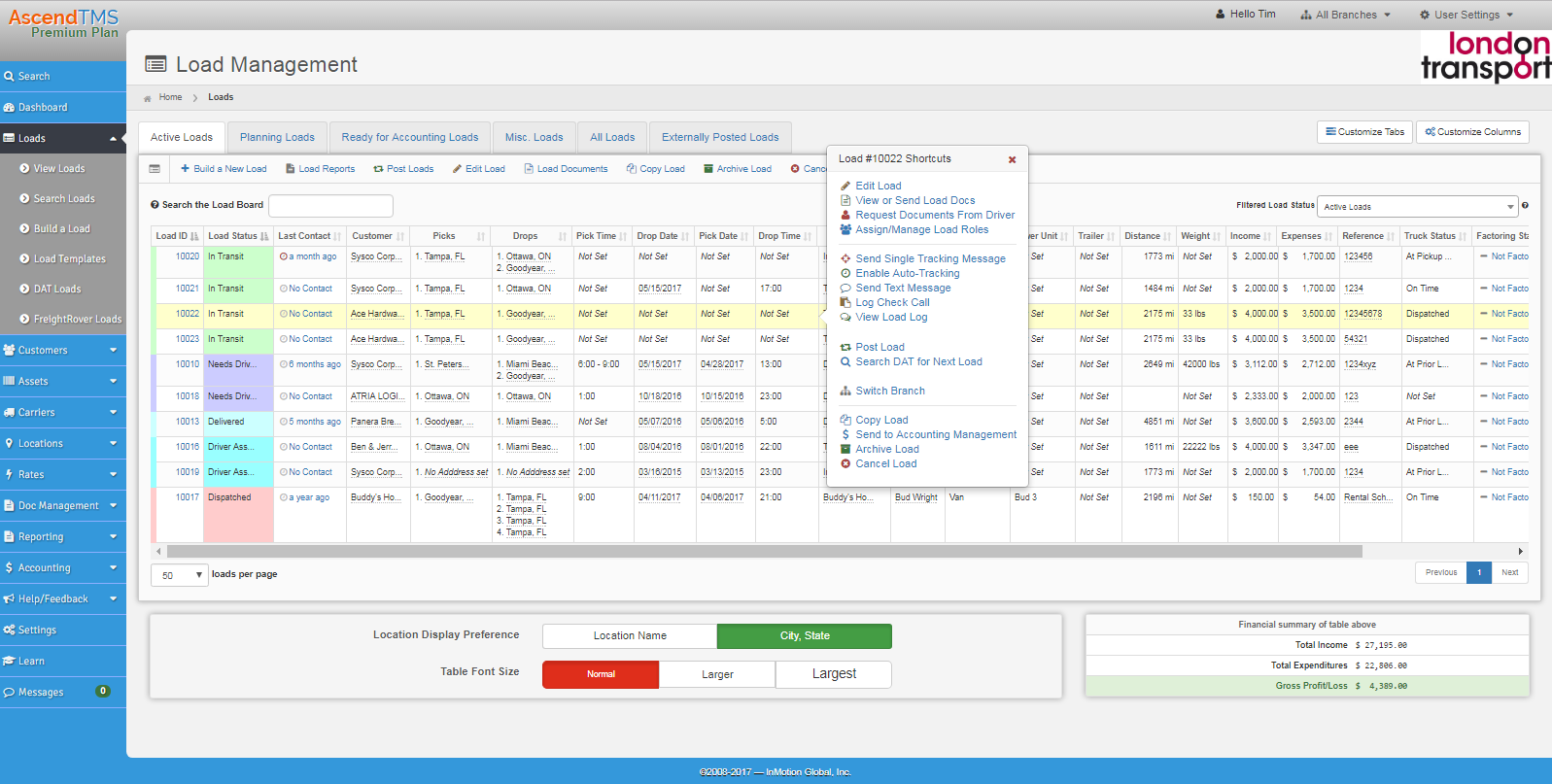Open Messages in the left sidebar

(x=41, y=693)
